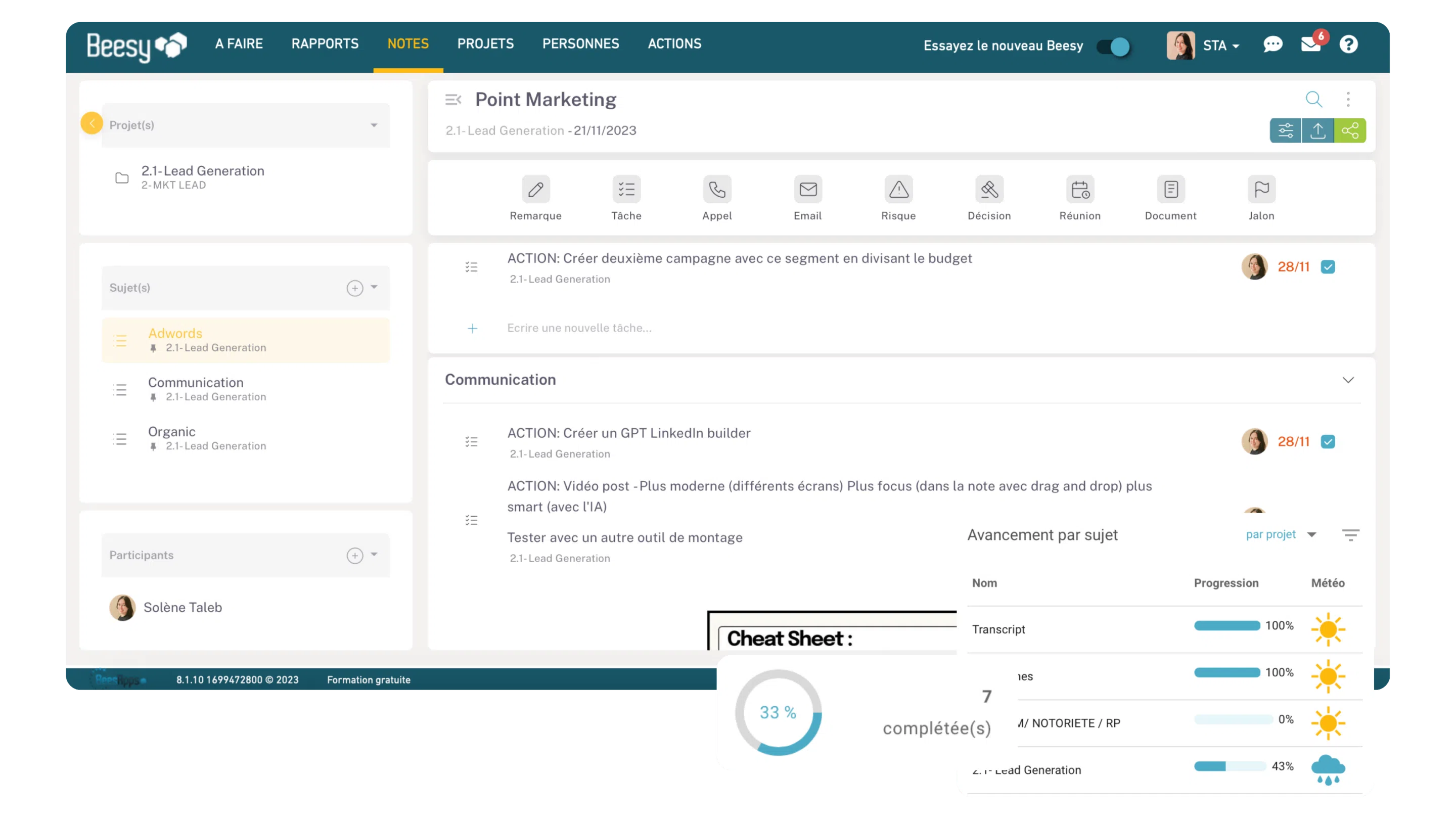The height and width of the screenshot is (819, 1456).
Task: Switch to the RAPPORTS tab
Action: point(325,44)
